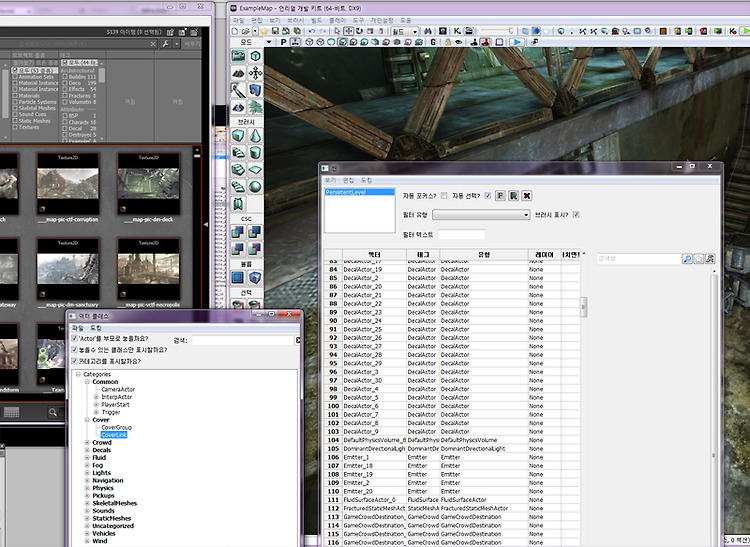
Task: Select the cone brush builder tool
Action: point(255,136)
